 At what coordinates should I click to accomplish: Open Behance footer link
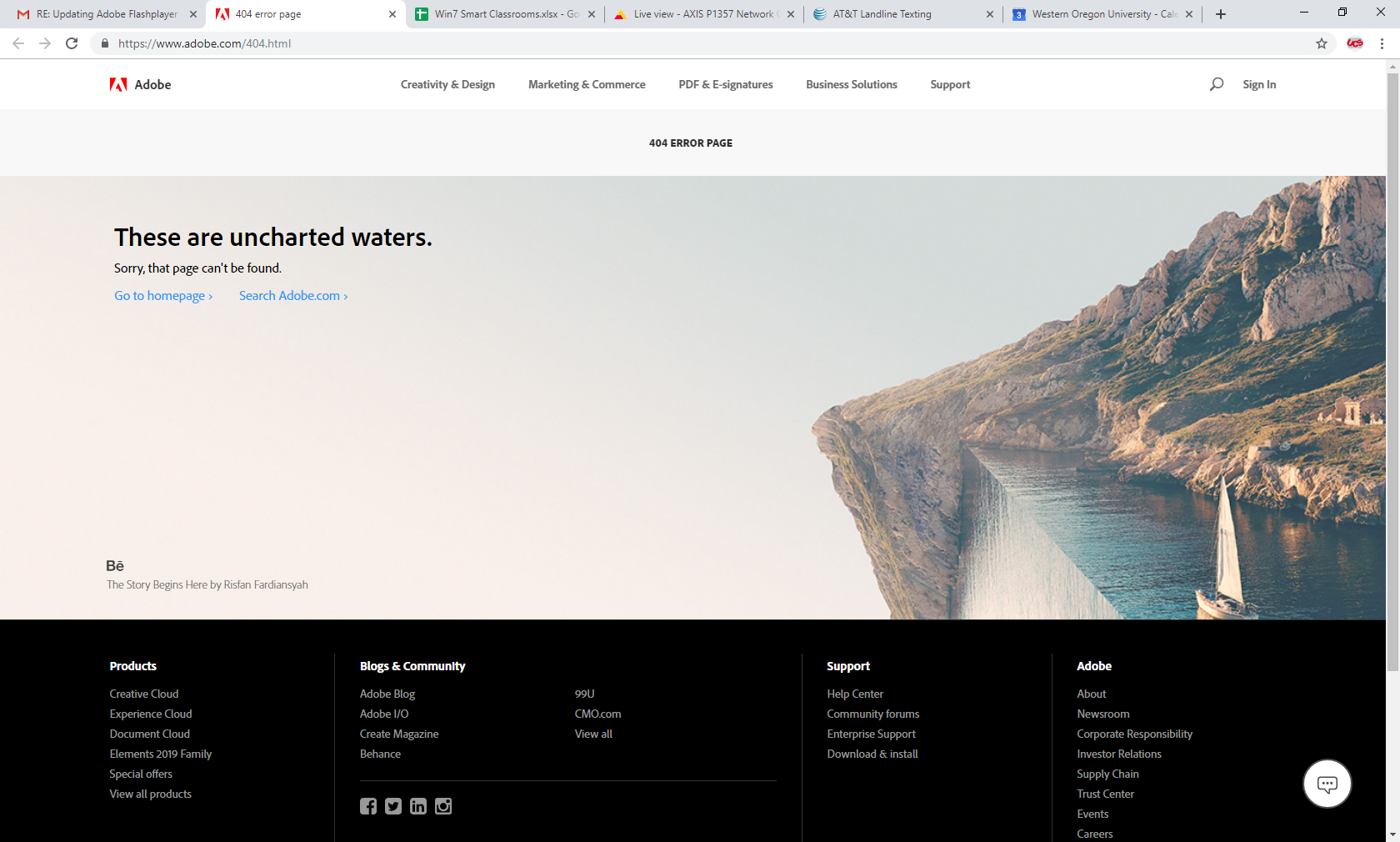point(380,754)
